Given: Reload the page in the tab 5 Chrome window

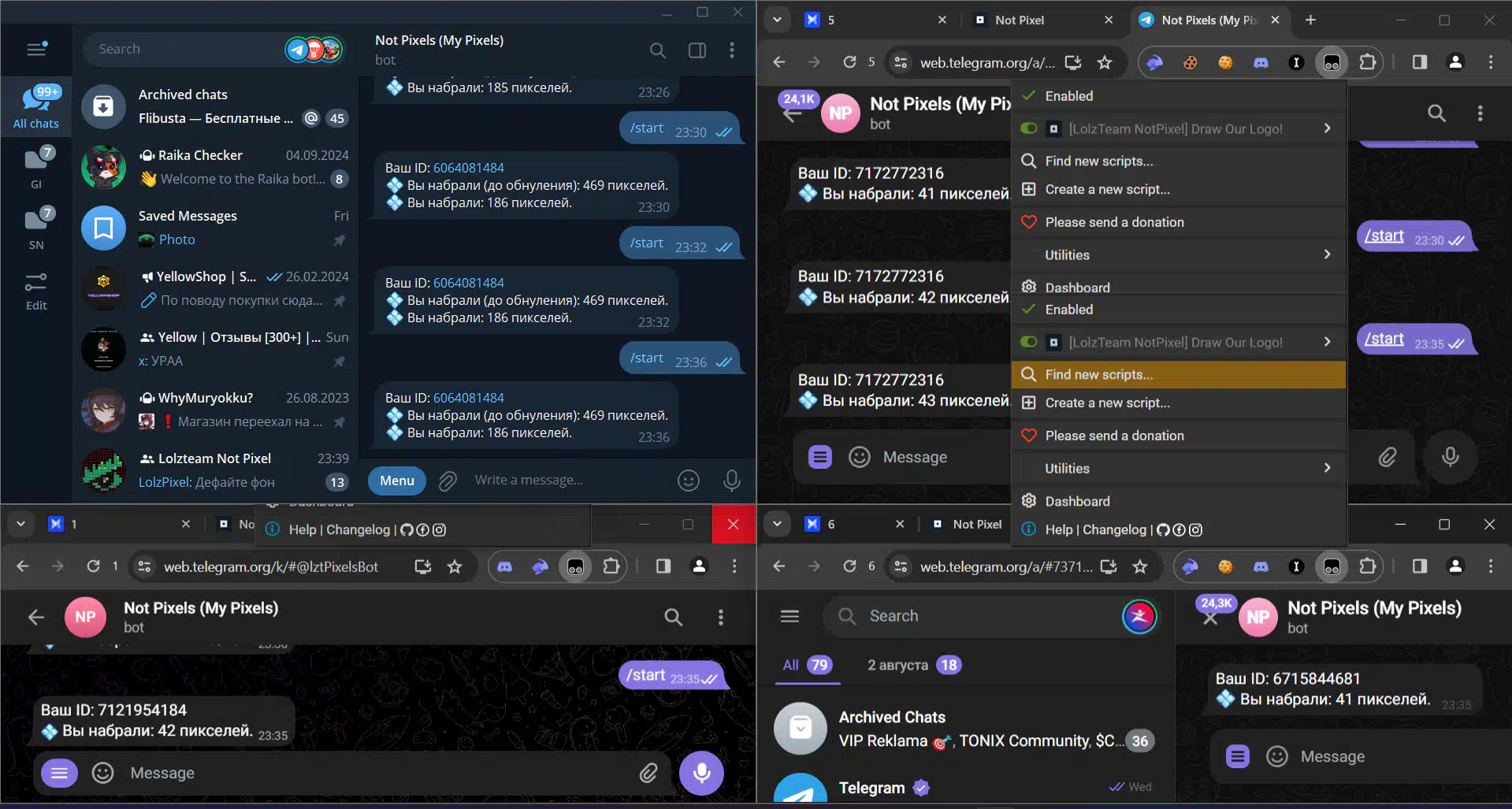Looking at the screenshot, I should tap(849, 62).
